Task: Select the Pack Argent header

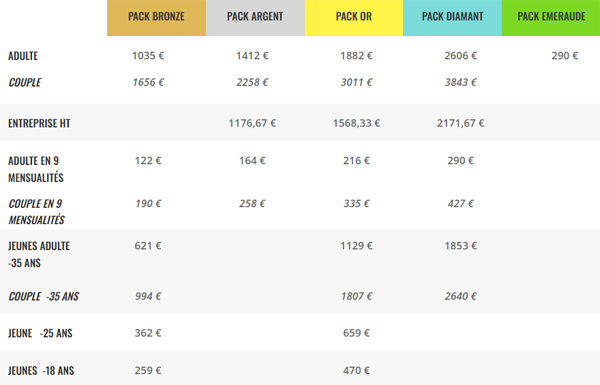Action: (x=255, y=18)
